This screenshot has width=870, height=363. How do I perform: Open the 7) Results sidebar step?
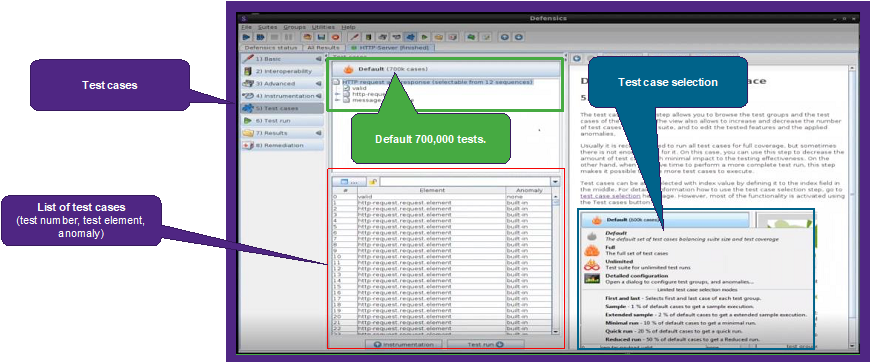click(x=282, y=133)
